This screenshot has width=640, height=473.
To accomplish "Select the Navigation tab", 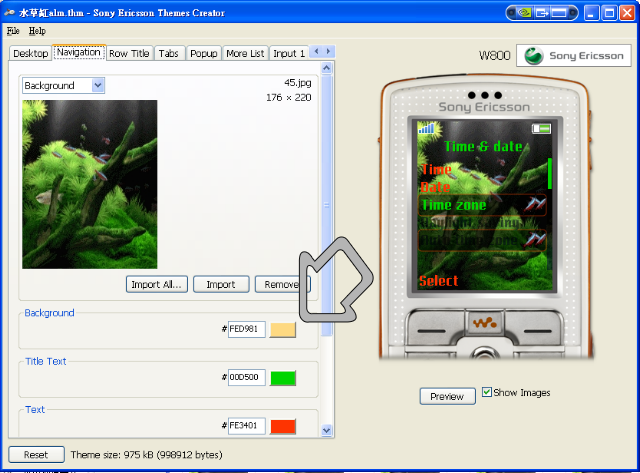I will pyautogui.click(x=79, y=52).
